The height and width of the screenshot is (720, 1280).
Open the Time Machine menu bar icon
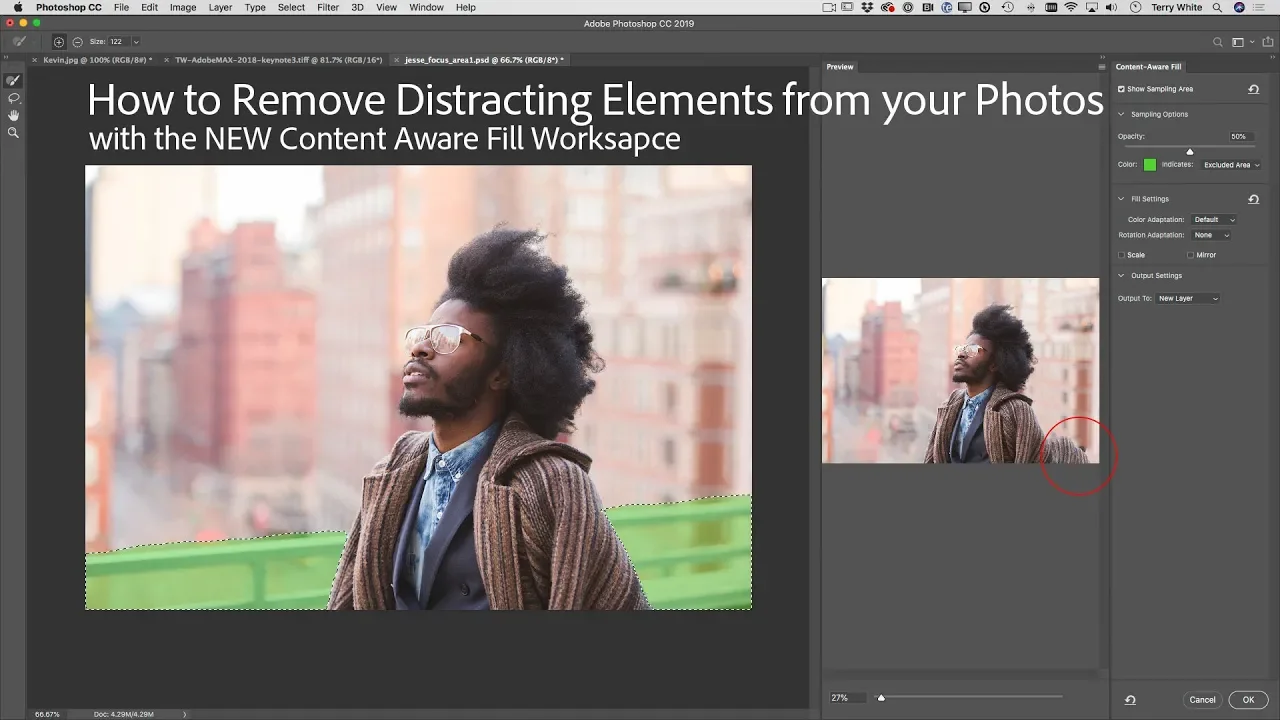(x=1006, y=7)
